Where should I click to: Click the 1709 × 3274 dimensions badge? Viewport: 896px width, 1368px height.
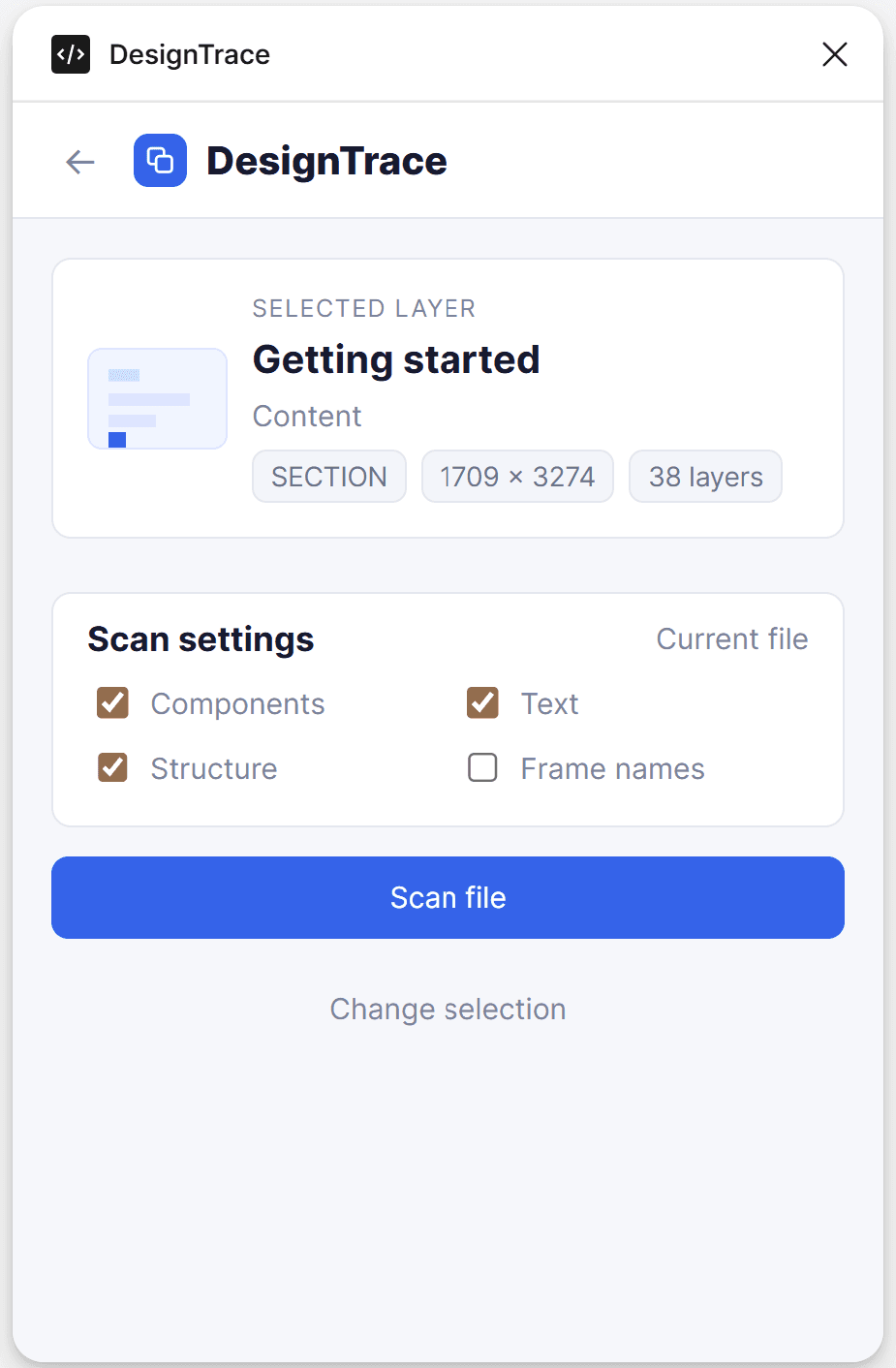pos(517,477)
